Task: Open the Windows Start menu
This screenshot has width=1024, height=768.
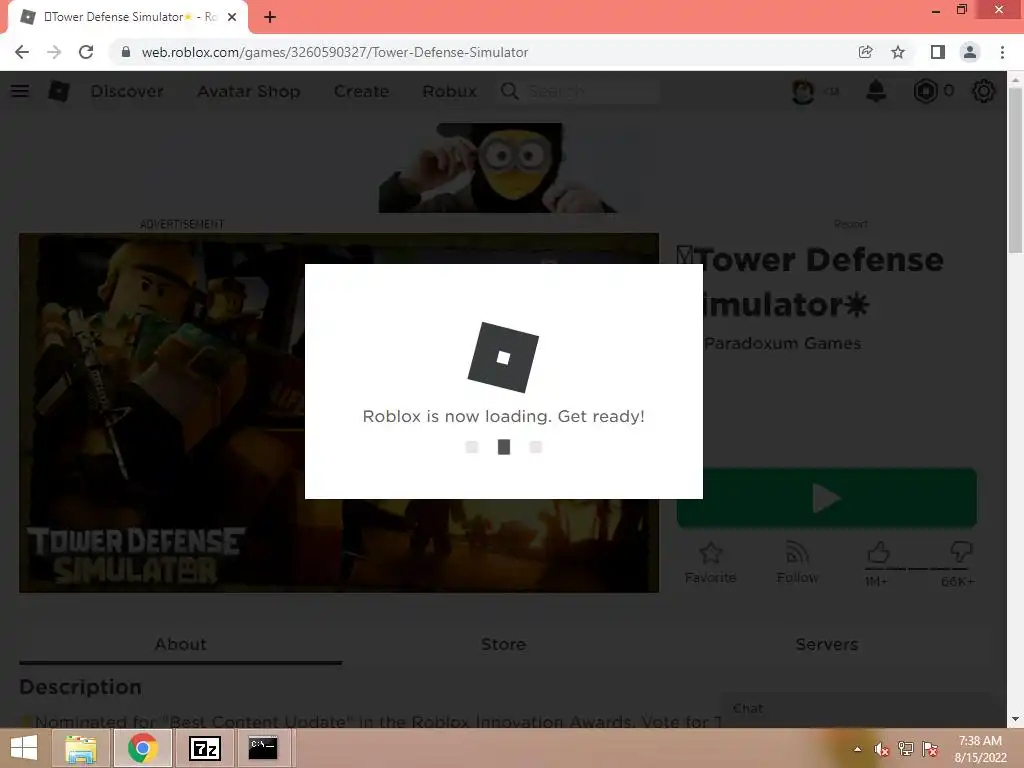Action: click(x=24, y=748)
